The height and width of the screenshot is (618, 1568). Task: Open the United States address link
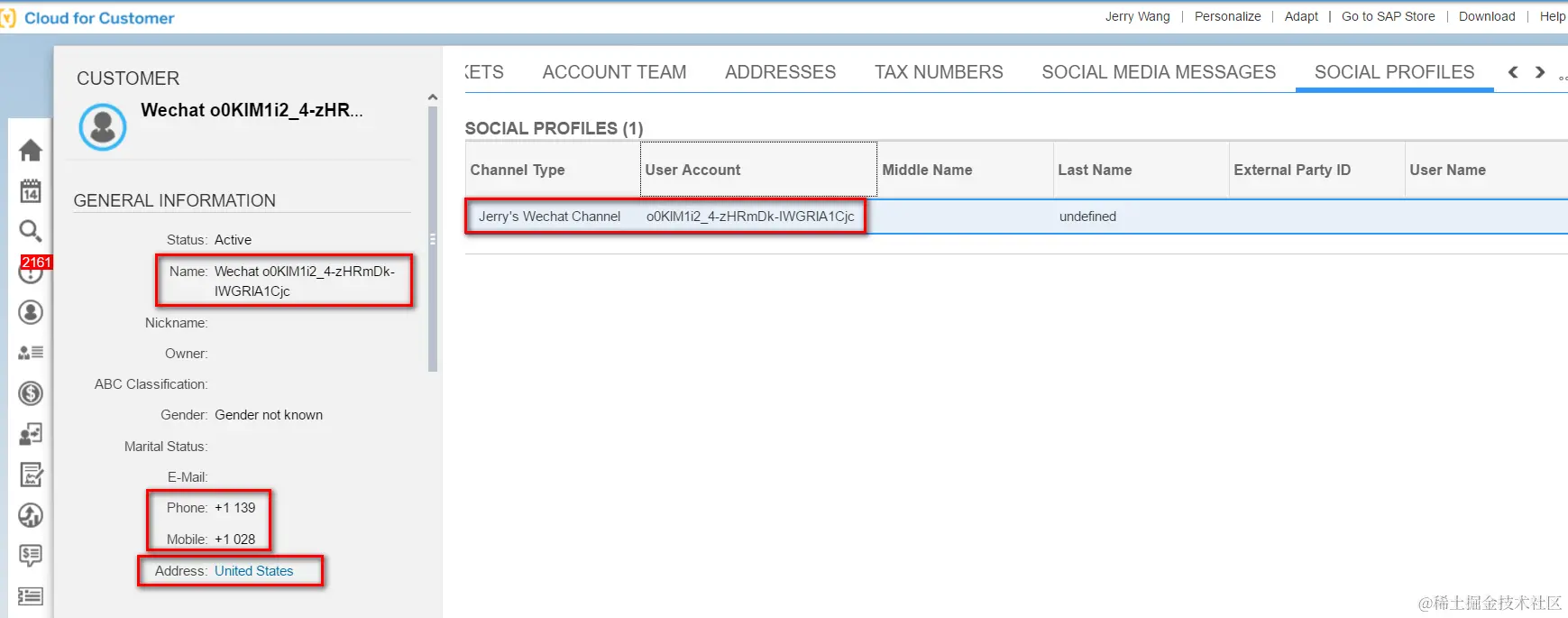pyautogui.click(x=253, y=571)
